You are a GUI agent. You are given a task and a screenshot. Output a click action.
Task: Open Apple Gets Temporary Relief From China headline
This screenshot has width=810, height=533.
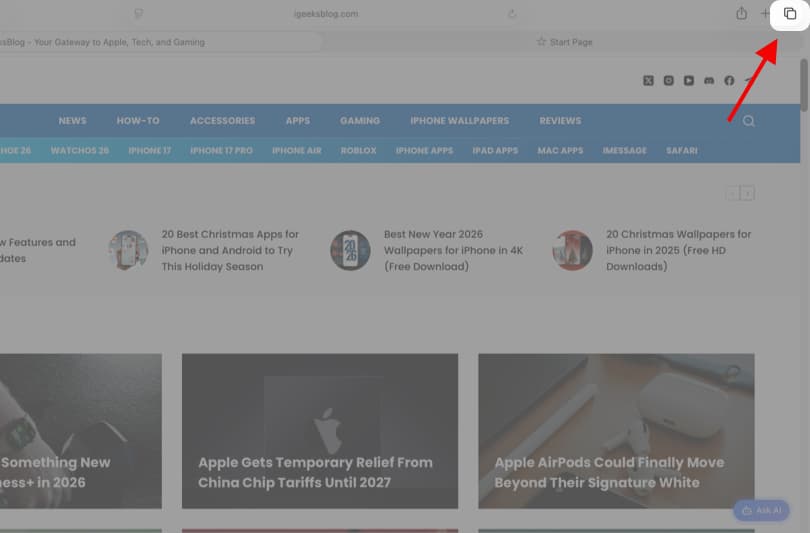click(315, 473)
